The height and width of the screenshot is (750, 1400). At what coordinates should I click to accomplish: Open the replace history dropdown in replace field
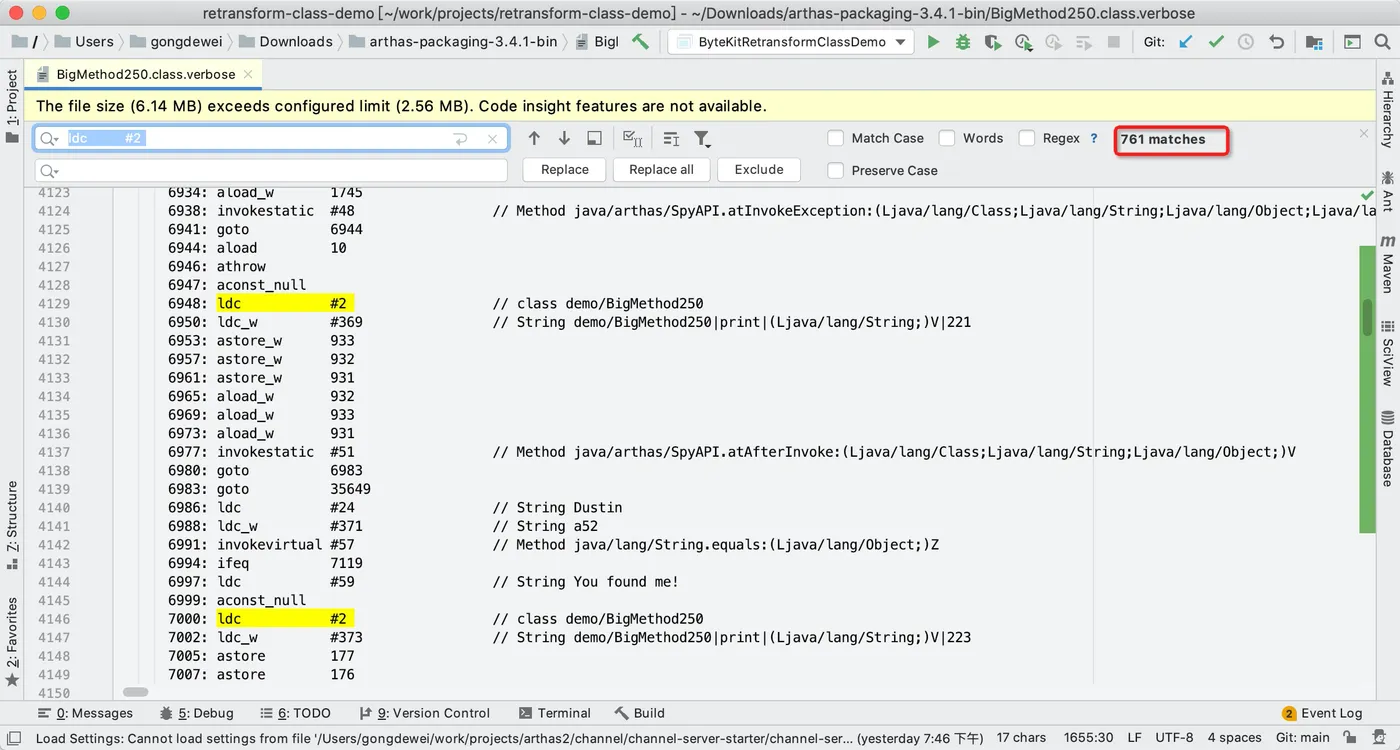[x=50, y=171]
